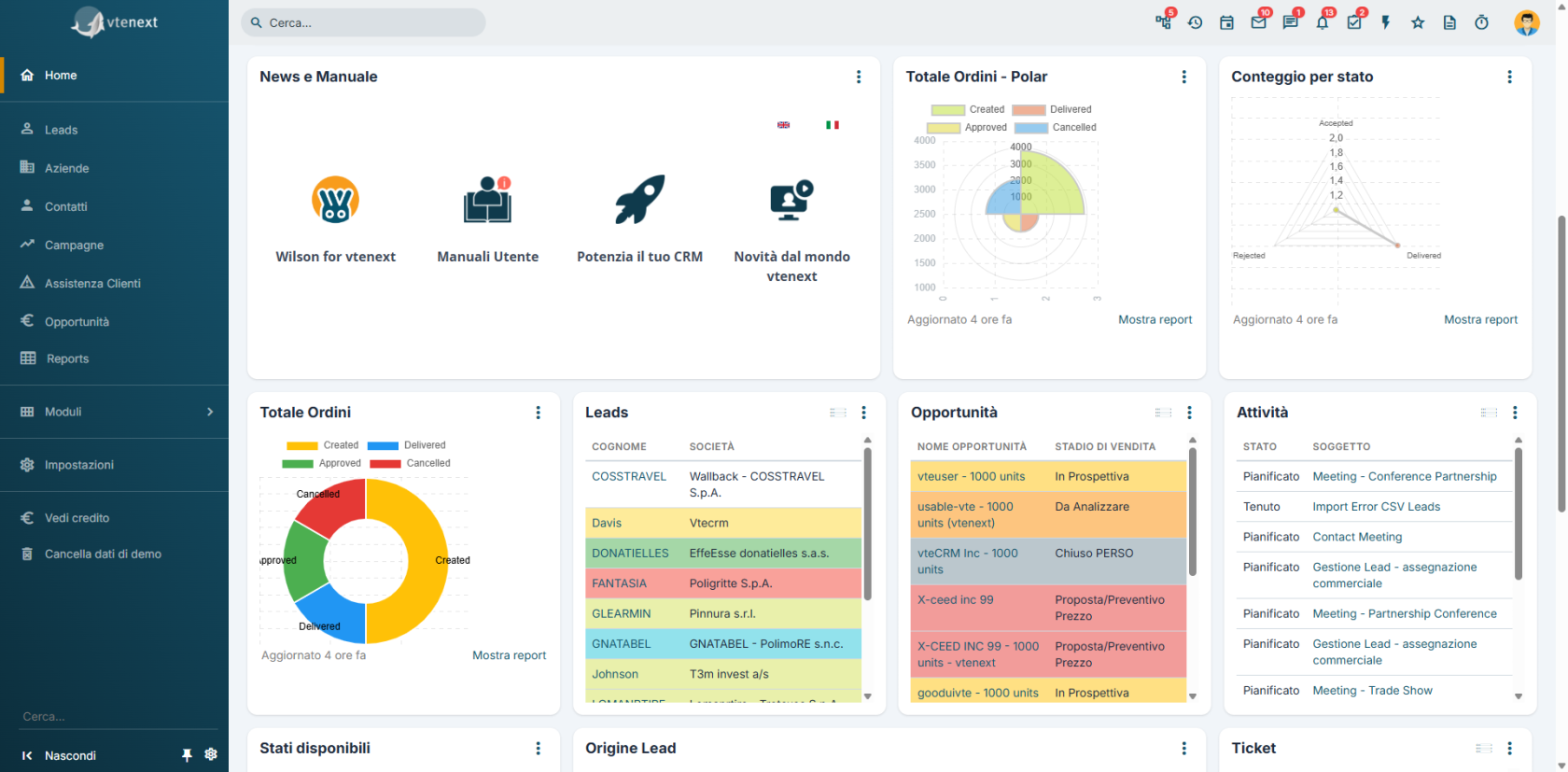This screenshot has height=772, width=1568.
Task: Open the to-do checklist icon with badge 2
Action: 1354,22
